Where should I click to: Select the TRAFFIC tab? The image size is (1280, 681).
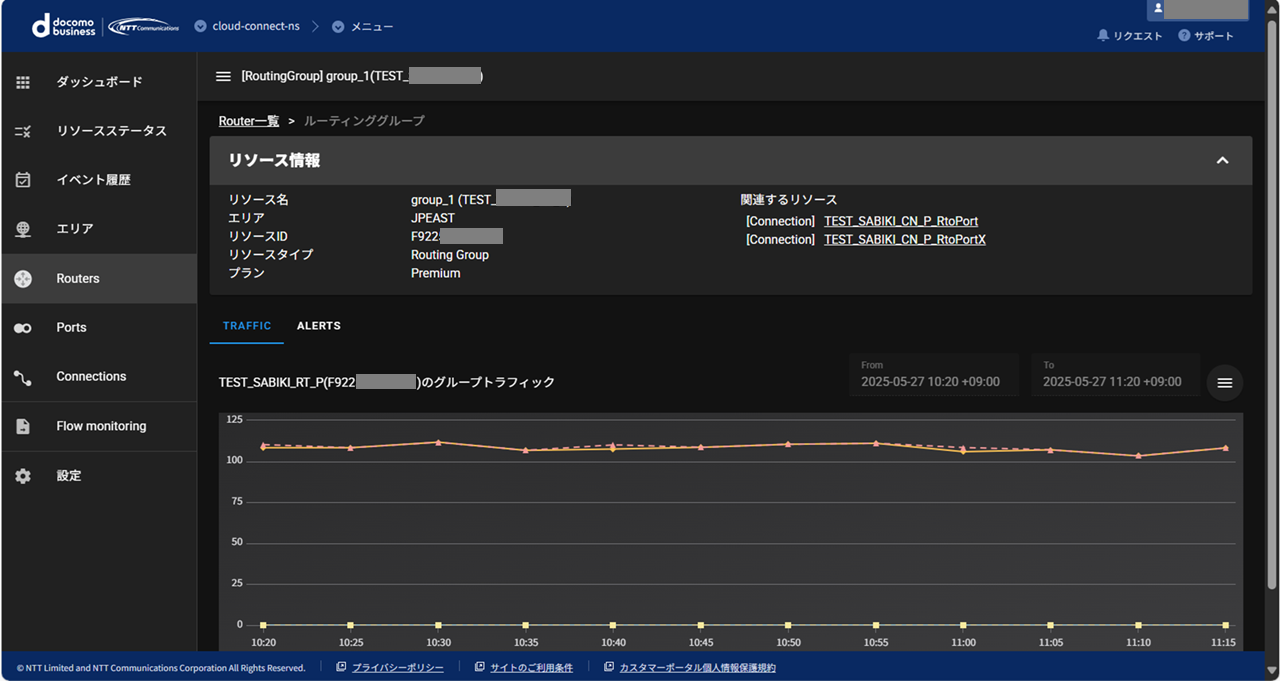pos(247,326)
